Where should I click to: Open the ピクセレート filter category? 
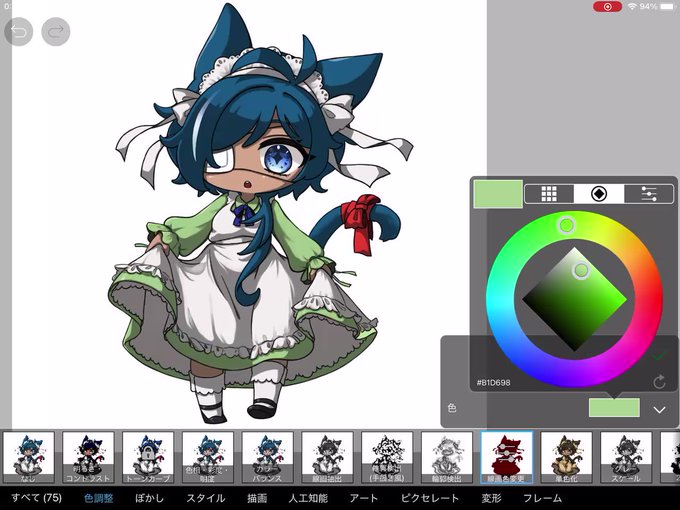tap(430, 498)
